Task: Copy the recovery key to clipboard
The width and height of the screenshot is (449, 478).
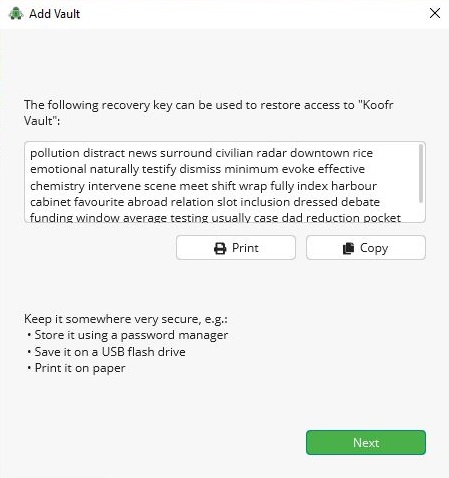Action: (366, 248)
